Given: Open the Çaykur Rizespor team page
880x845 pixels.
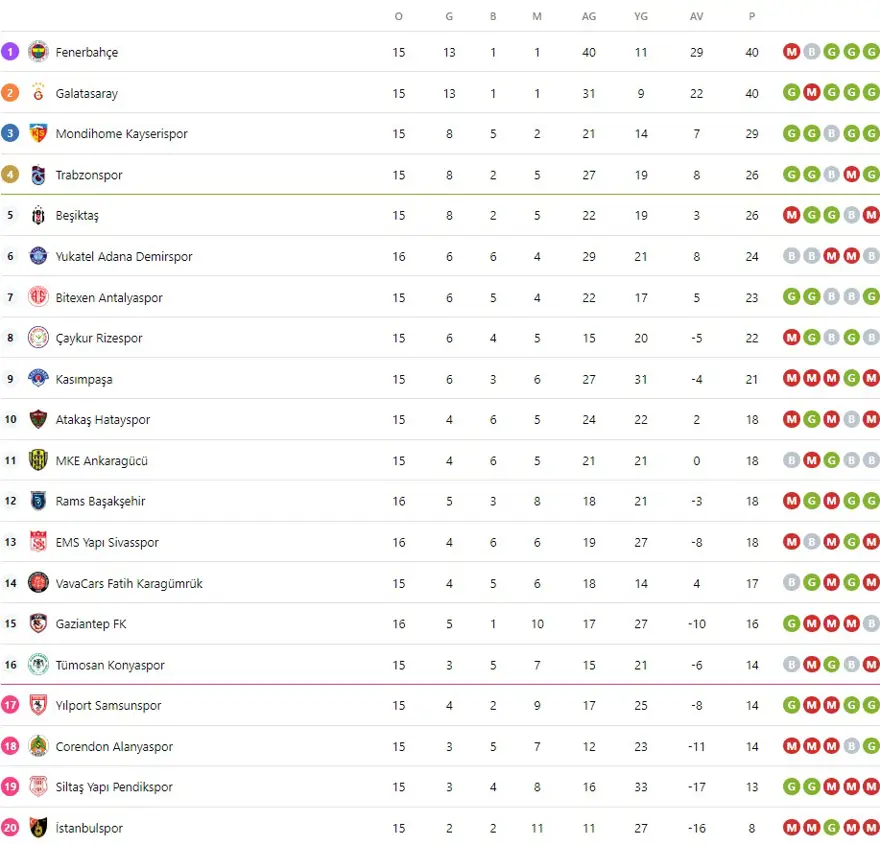Looking at the screenshot, I should coord(98,338).
